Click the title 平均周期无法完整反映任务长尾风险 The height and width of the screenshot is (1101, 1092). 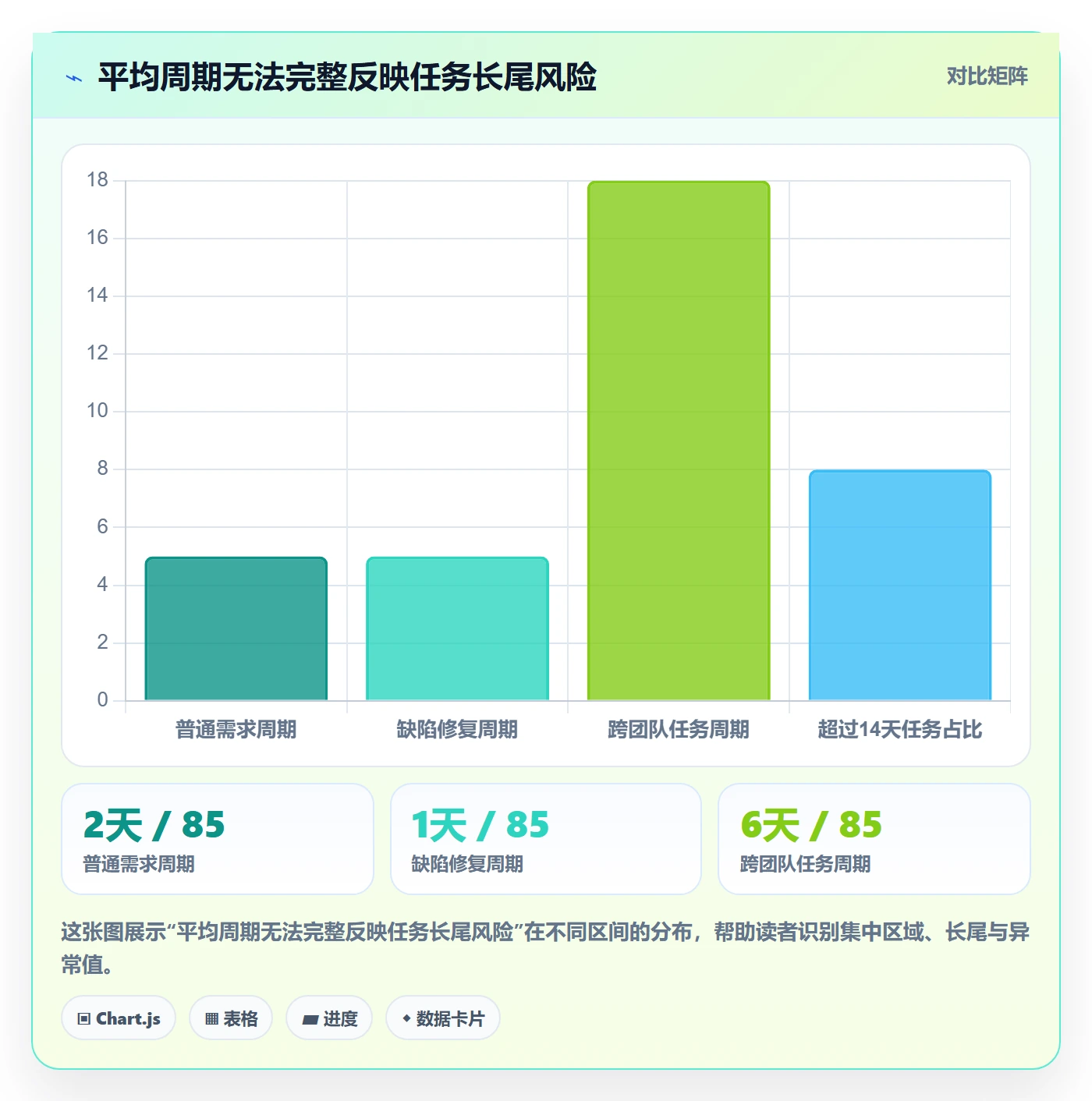point(347,77)
